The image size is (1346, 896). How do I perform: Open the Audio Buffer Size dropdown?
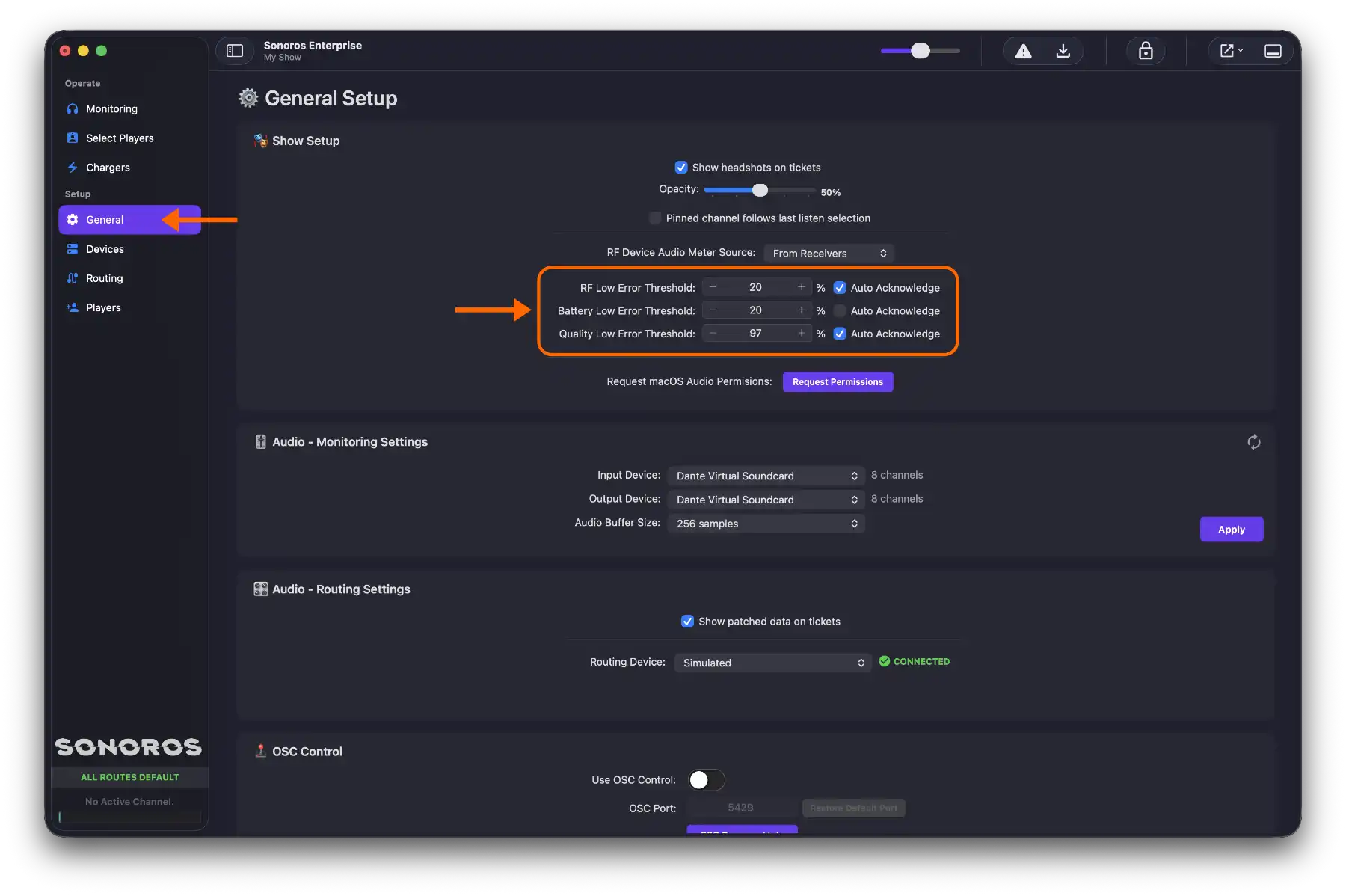(766, 524)
